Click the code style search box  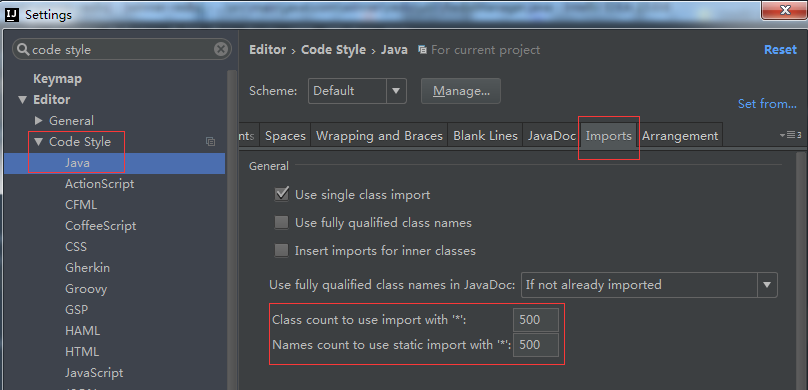(122, 49)
